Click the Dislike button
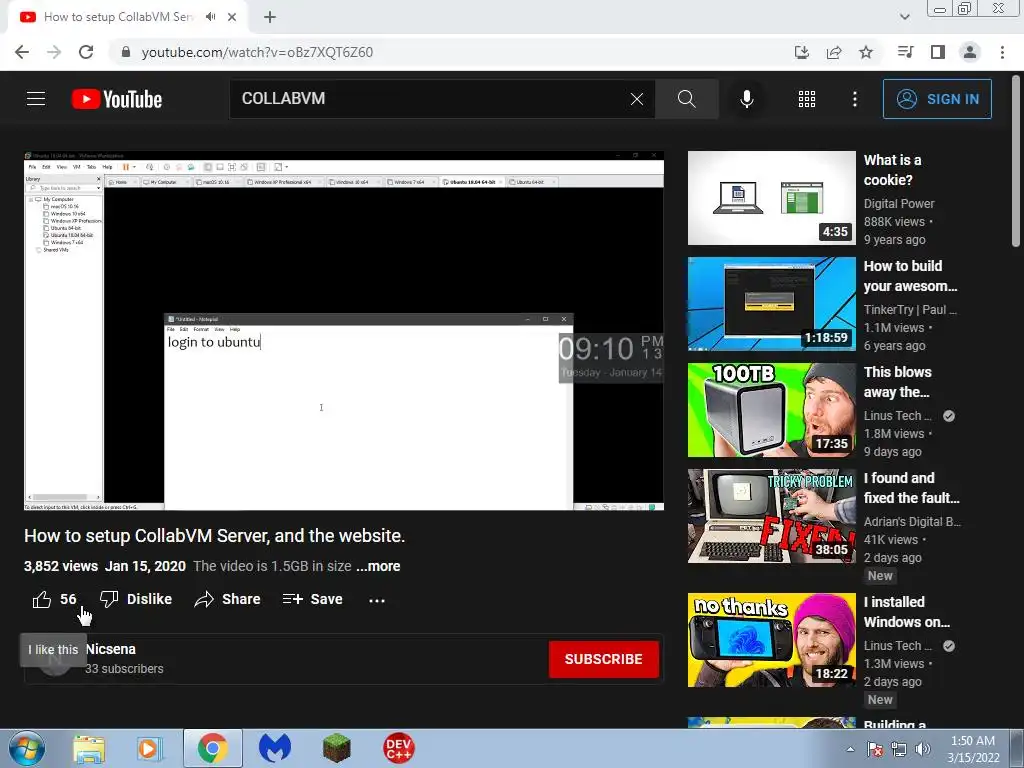The width and height of the screenshot is (1024, 768). [136, 599]
